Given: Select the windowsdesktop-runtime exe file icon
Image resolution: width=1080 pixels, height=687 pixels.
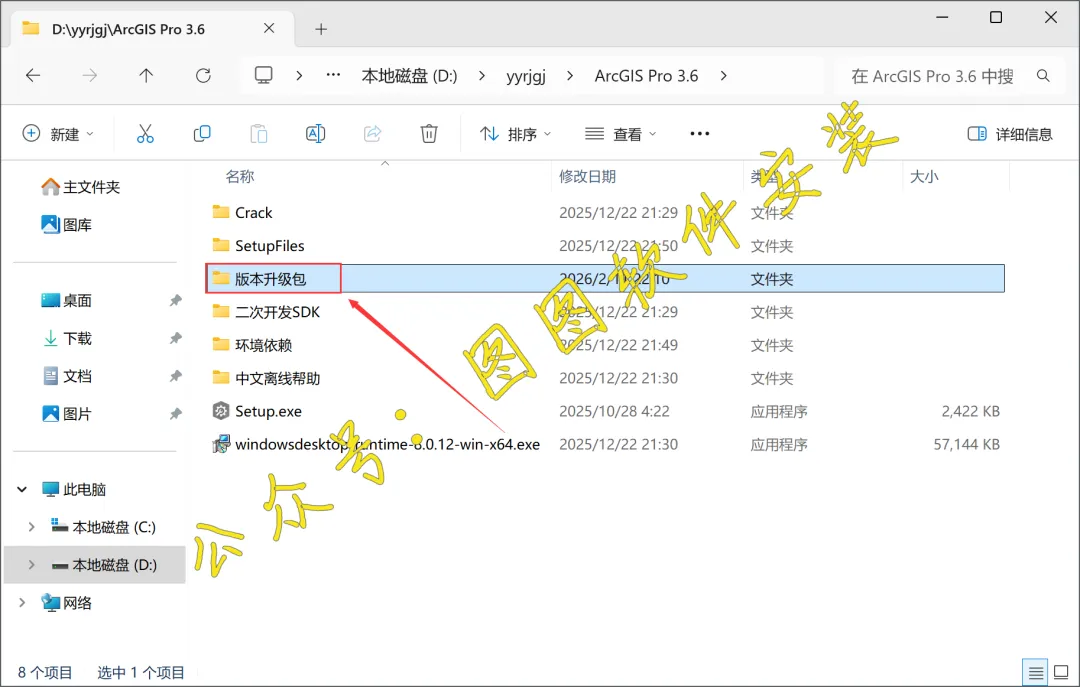Looking at the screenshot, I should point(220,444).
